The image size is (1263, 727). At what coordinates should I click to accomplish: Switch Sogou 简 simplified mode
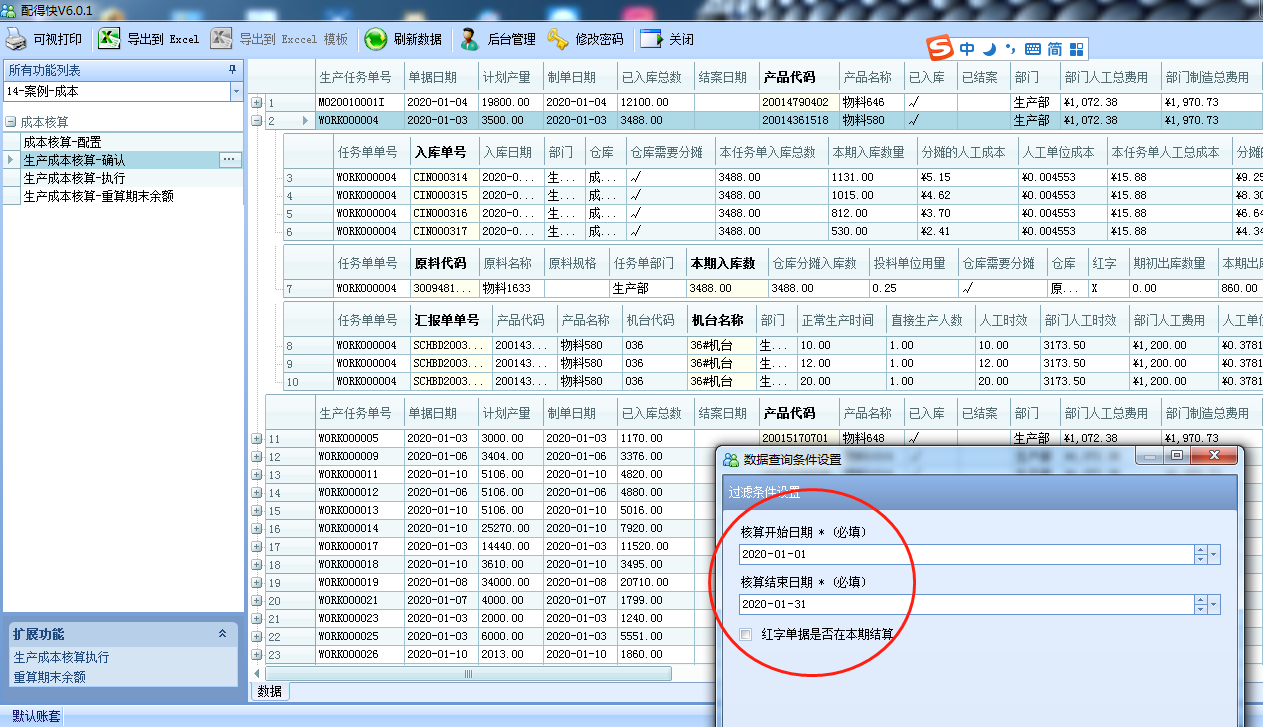(x=1055, y=49)
